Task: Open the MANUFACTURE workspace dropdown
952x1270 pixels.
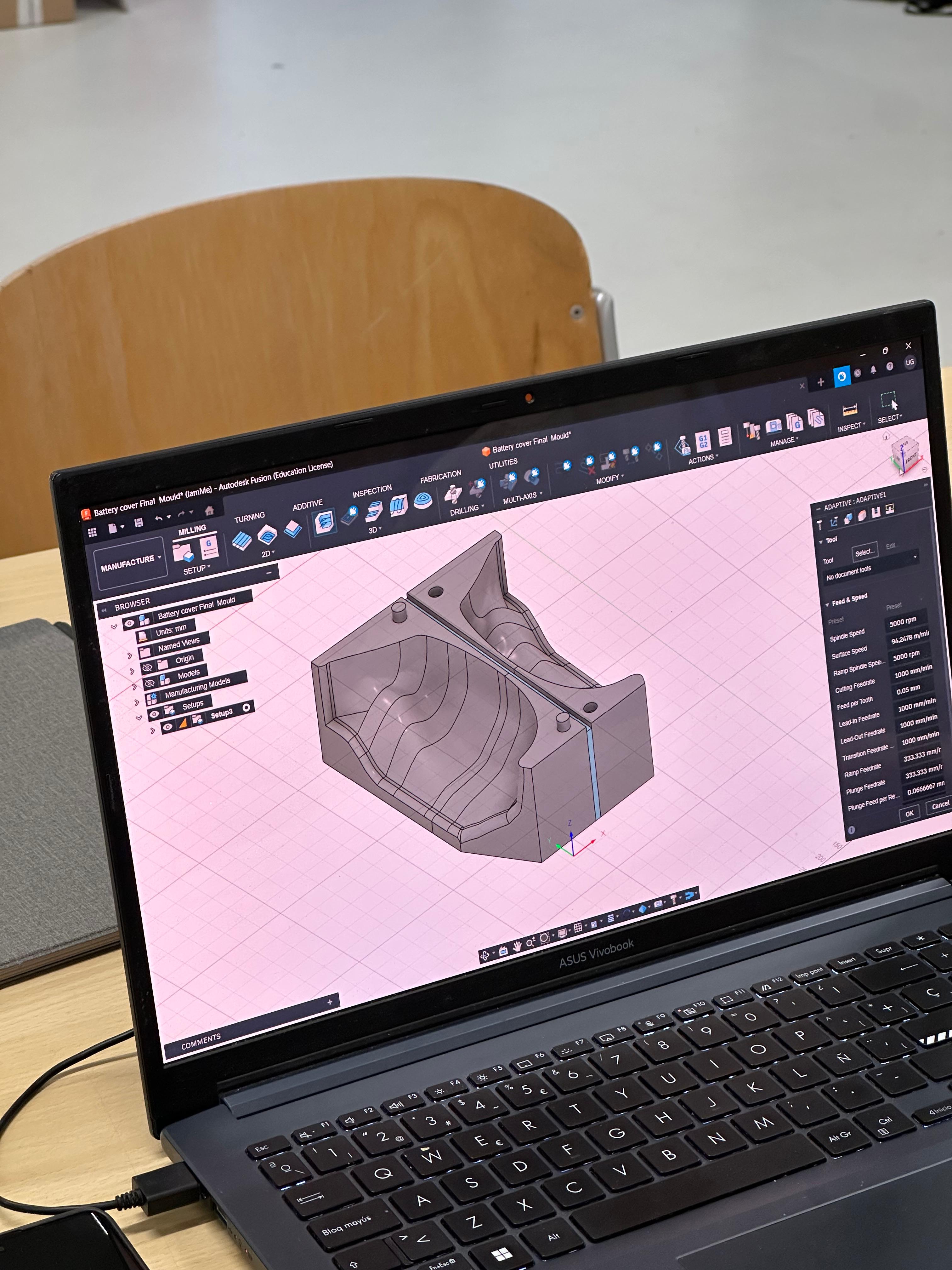Action: point(131,563)
